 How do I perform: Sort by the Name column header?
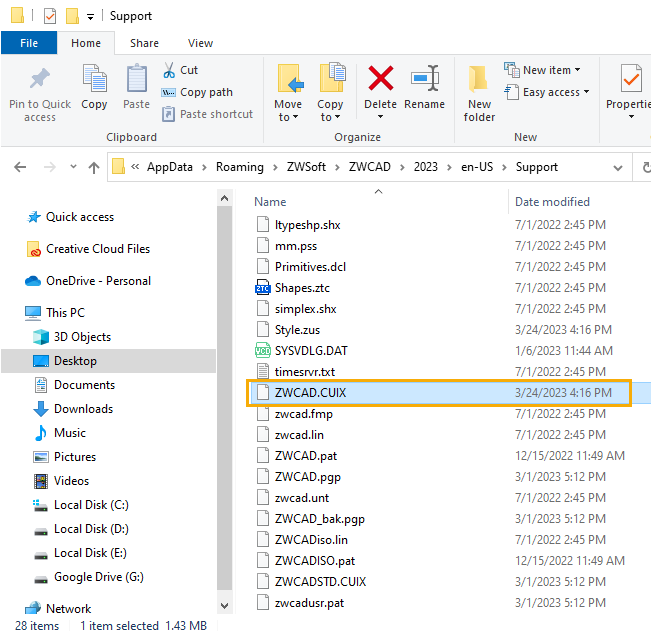pyautogui.click(x=270, y=202)
